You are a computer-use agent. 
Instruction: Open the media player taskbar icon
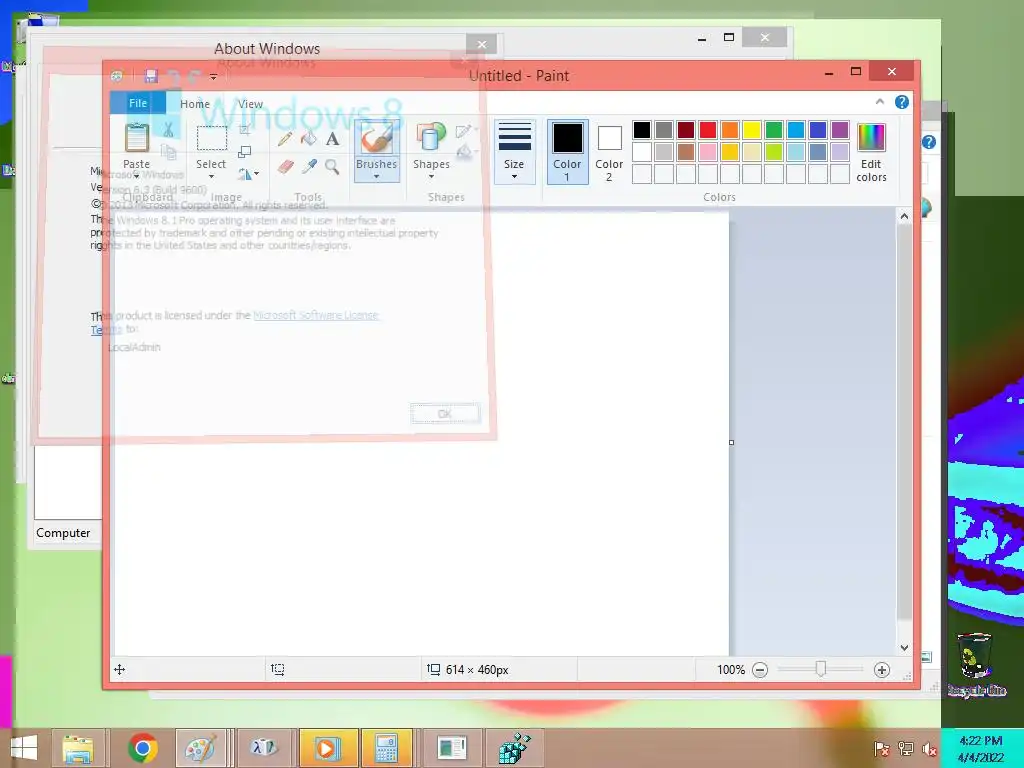point(327,748)
